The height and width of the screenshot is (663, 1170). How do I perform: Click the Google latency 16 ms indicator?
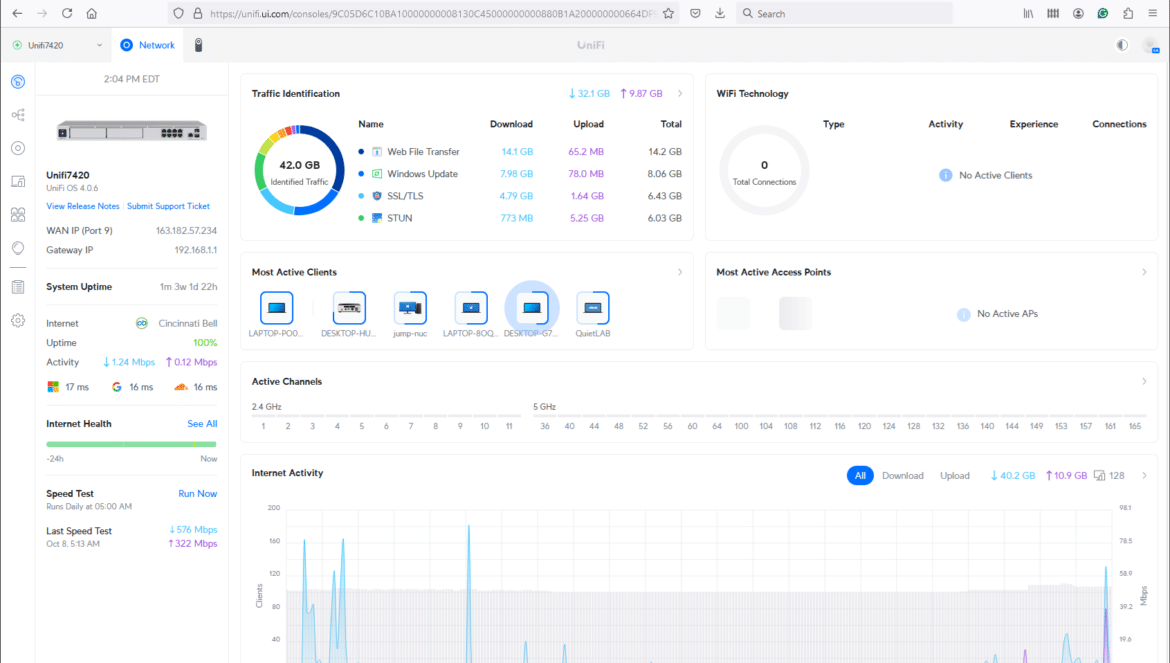132,387
